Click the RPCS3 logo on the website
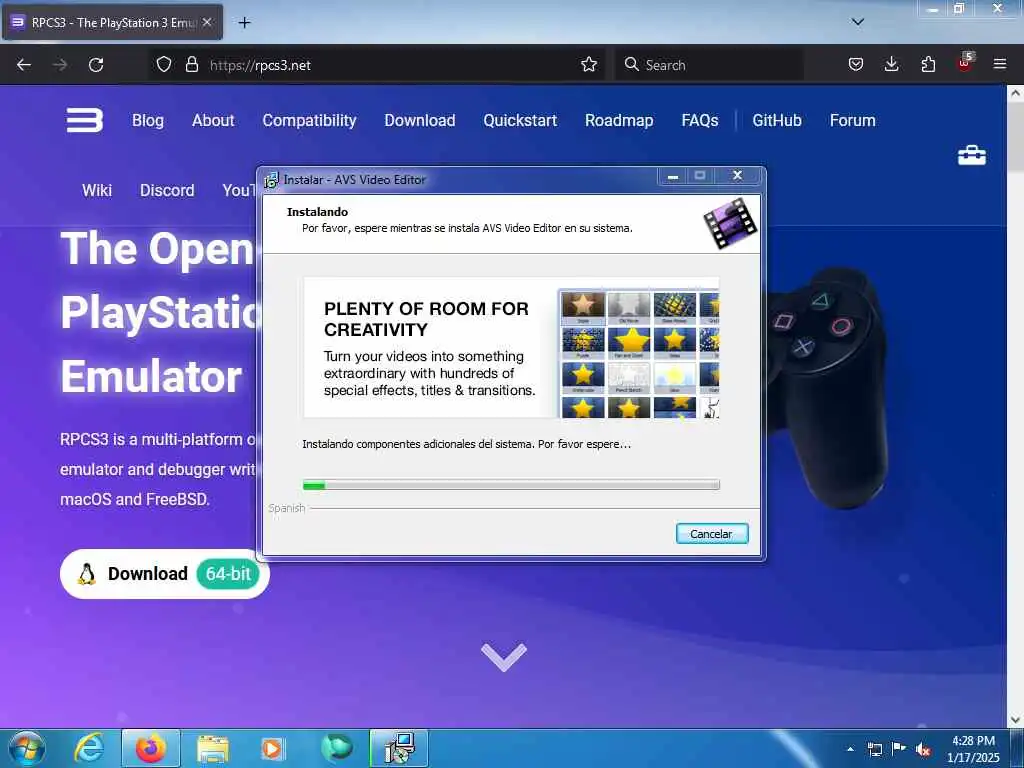Screen dimensions: 1024x768 point(84,120)
